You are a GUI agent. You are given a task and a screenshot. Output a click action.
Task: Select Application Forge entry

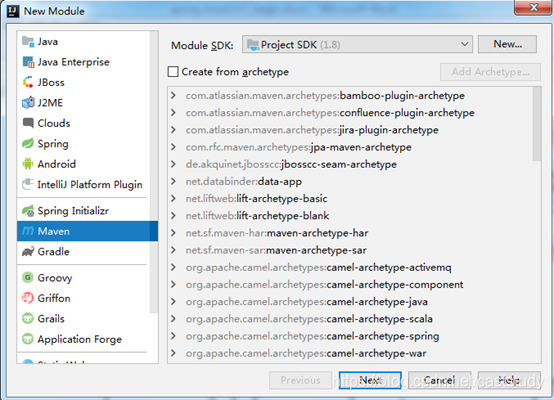(83, 339)
